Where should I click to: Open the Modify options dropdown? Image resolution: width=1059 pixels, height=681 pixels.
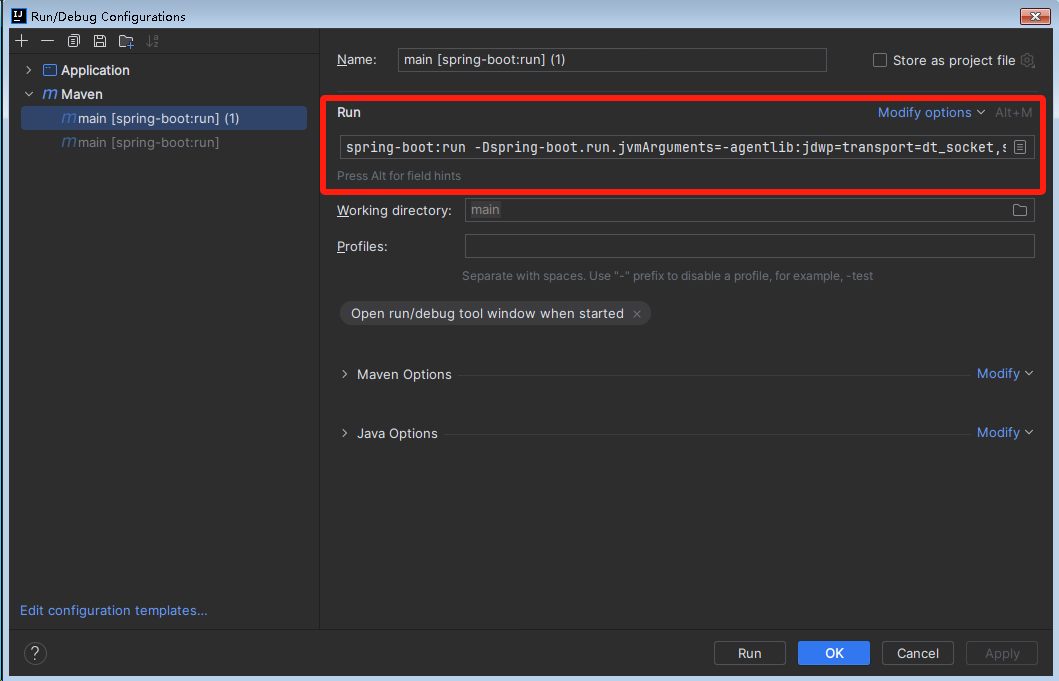[x=931, y=113]
